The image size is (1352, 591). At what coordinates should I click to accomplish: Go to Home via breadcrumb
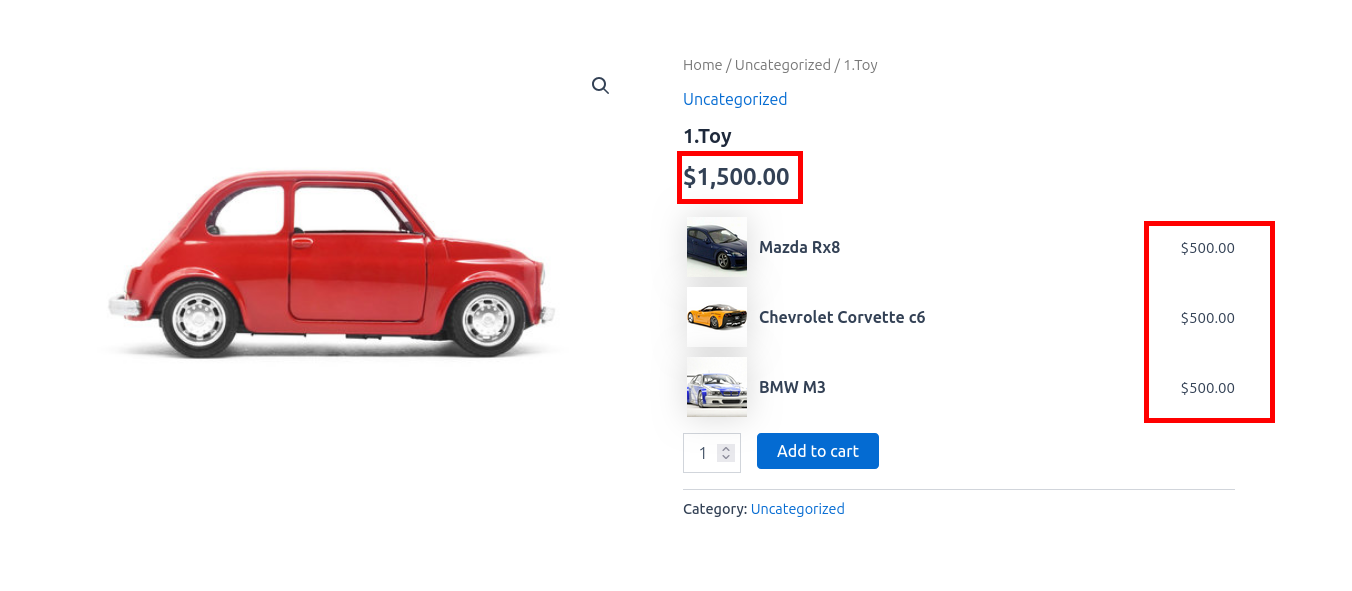pyautogui.click(x=702, y=65)
